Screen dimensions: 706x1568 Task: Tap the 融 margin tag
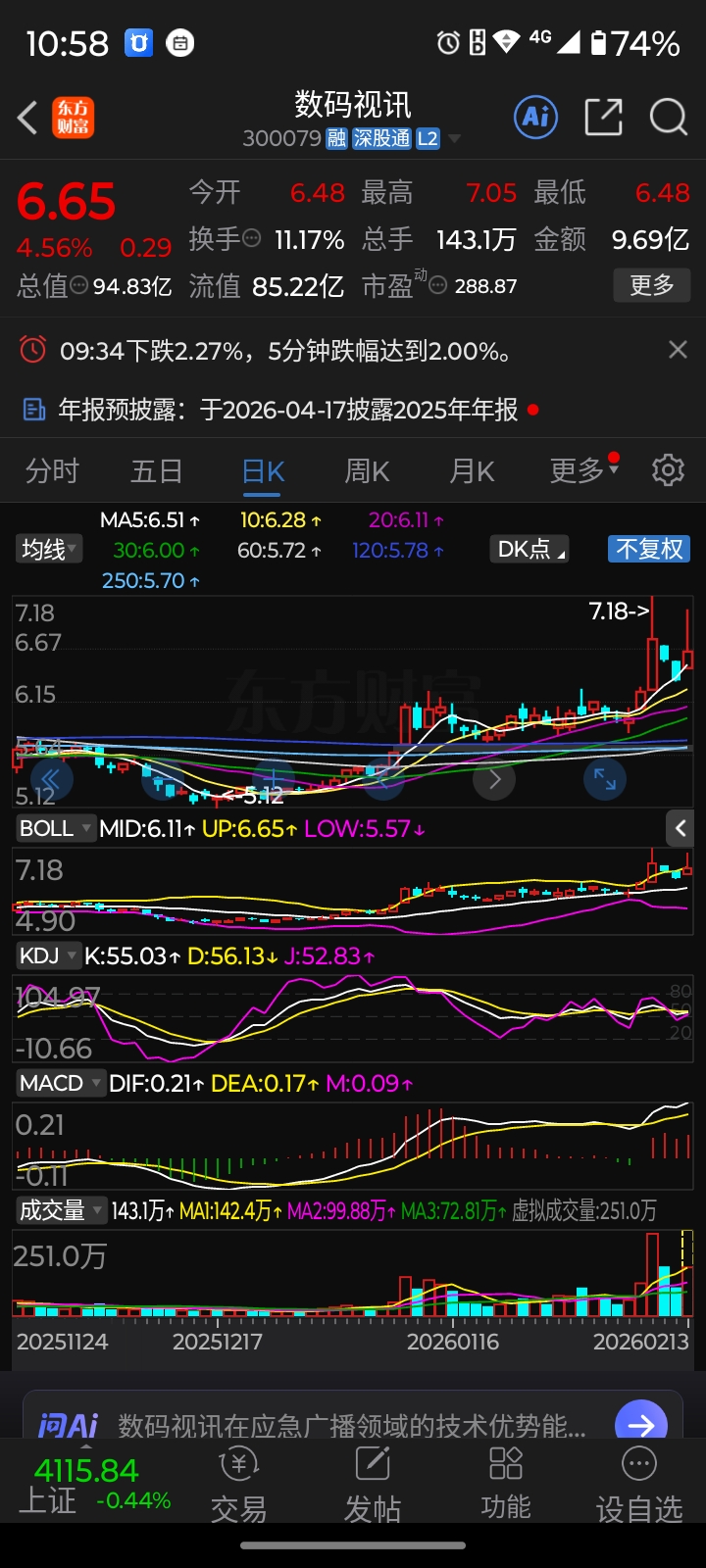point(336,139)
